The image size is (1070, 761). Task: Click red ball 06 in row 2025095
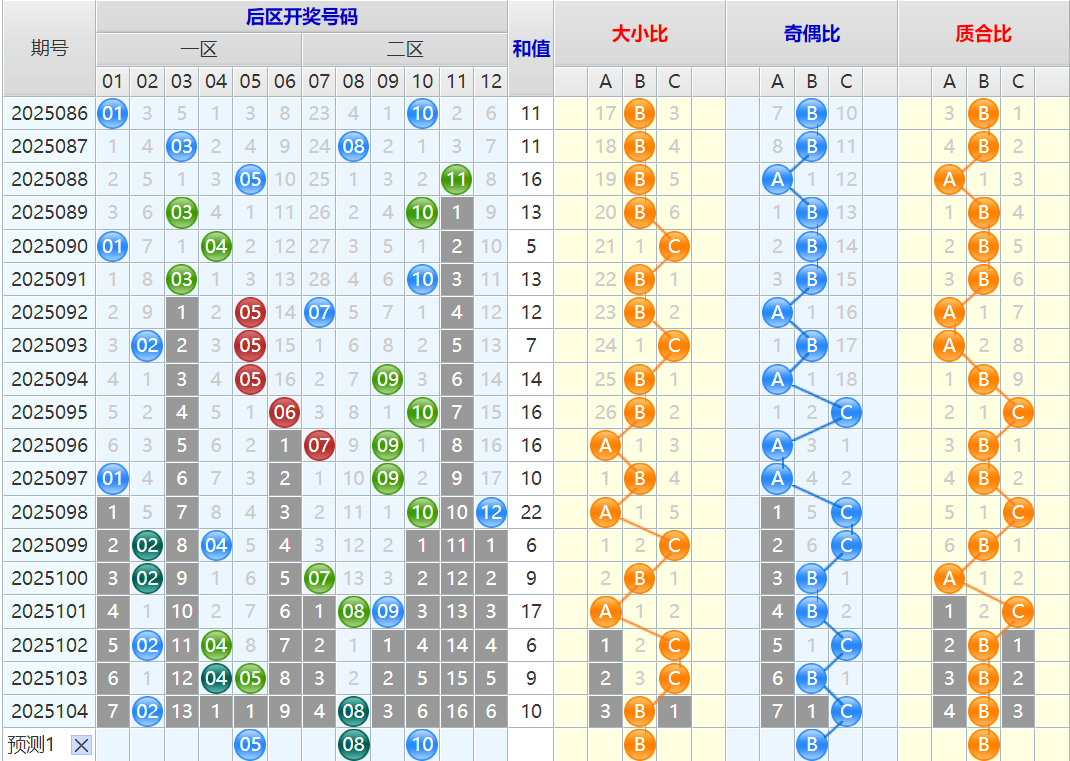(x=285, y=412)
